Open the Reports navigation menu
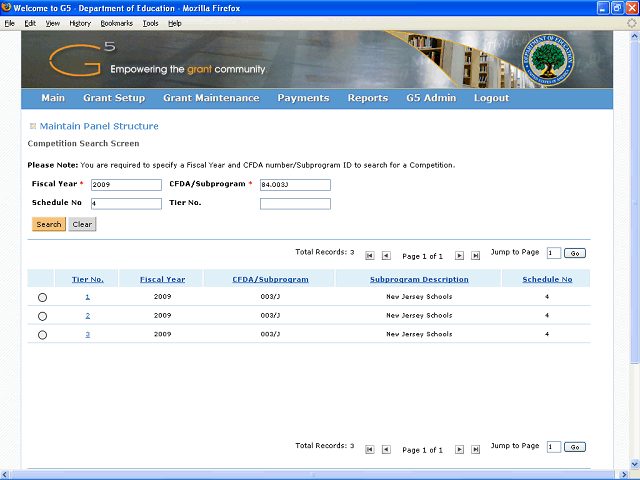The image size is (640, 480). point(367,98)
